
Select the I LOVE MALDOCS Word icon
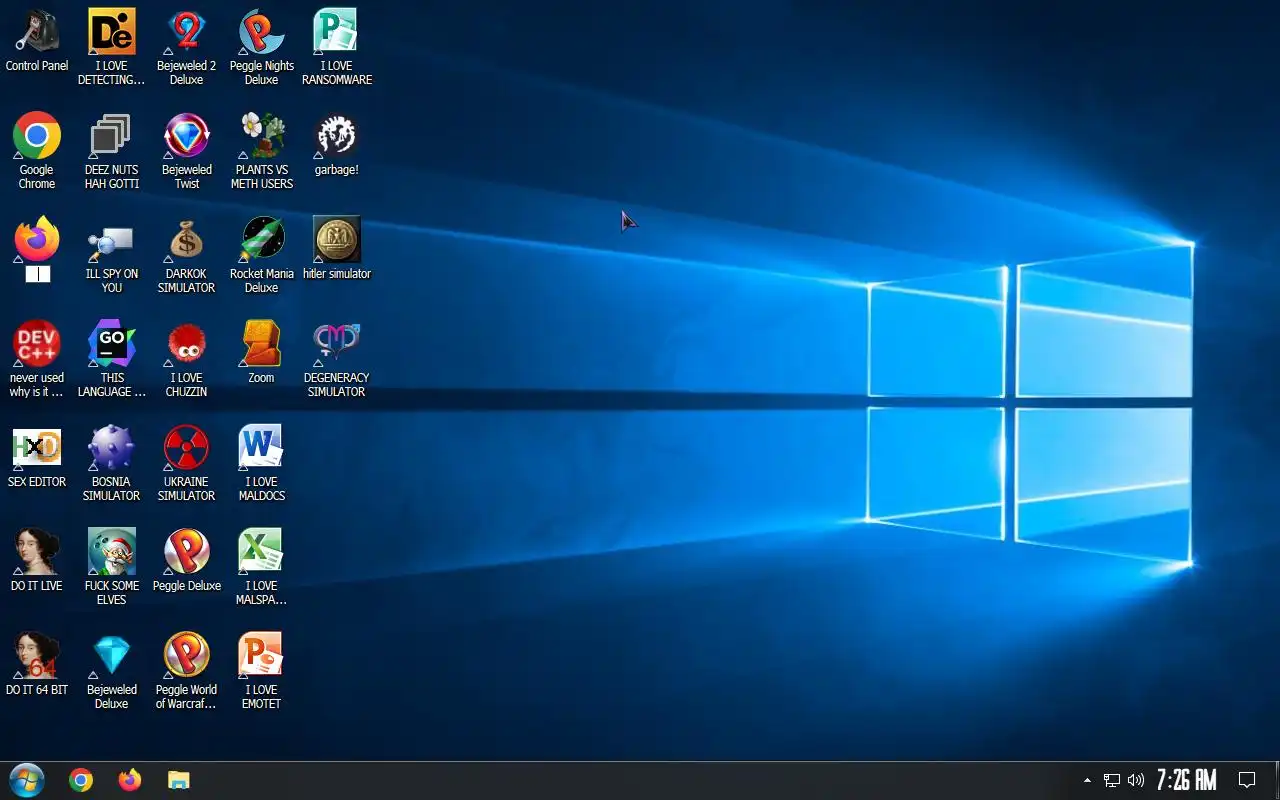[262, 448]
